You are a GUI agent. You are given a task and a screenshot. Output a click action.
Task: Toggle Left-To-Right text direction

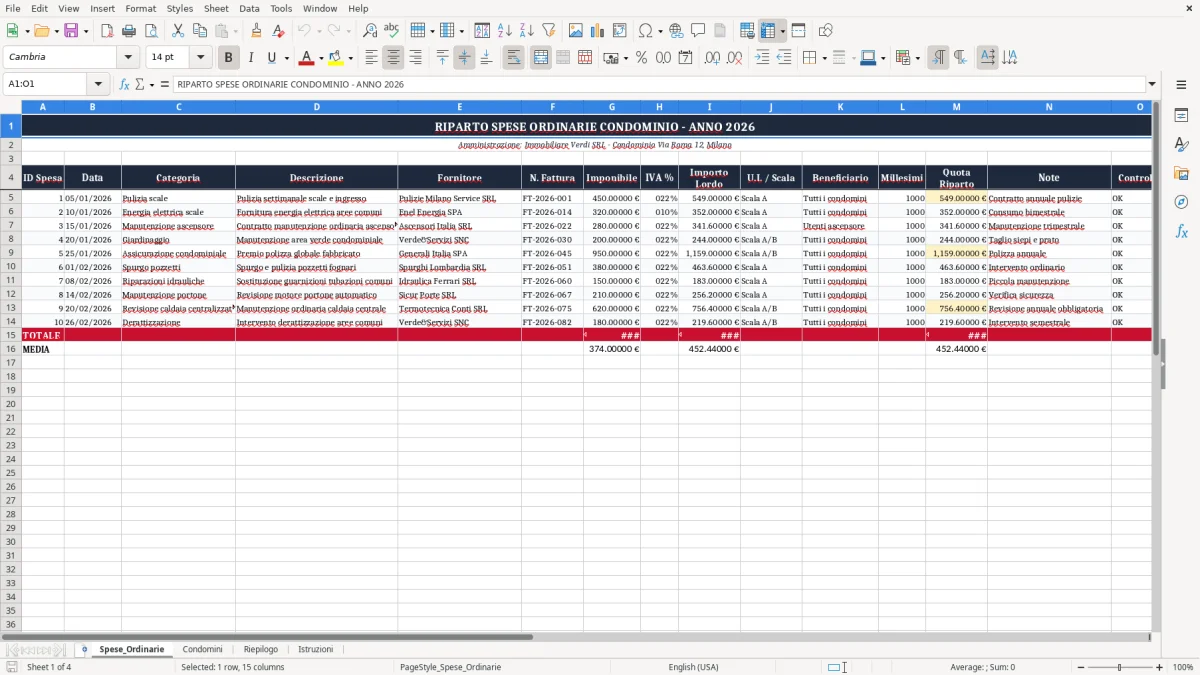click(x=938, y=58)
